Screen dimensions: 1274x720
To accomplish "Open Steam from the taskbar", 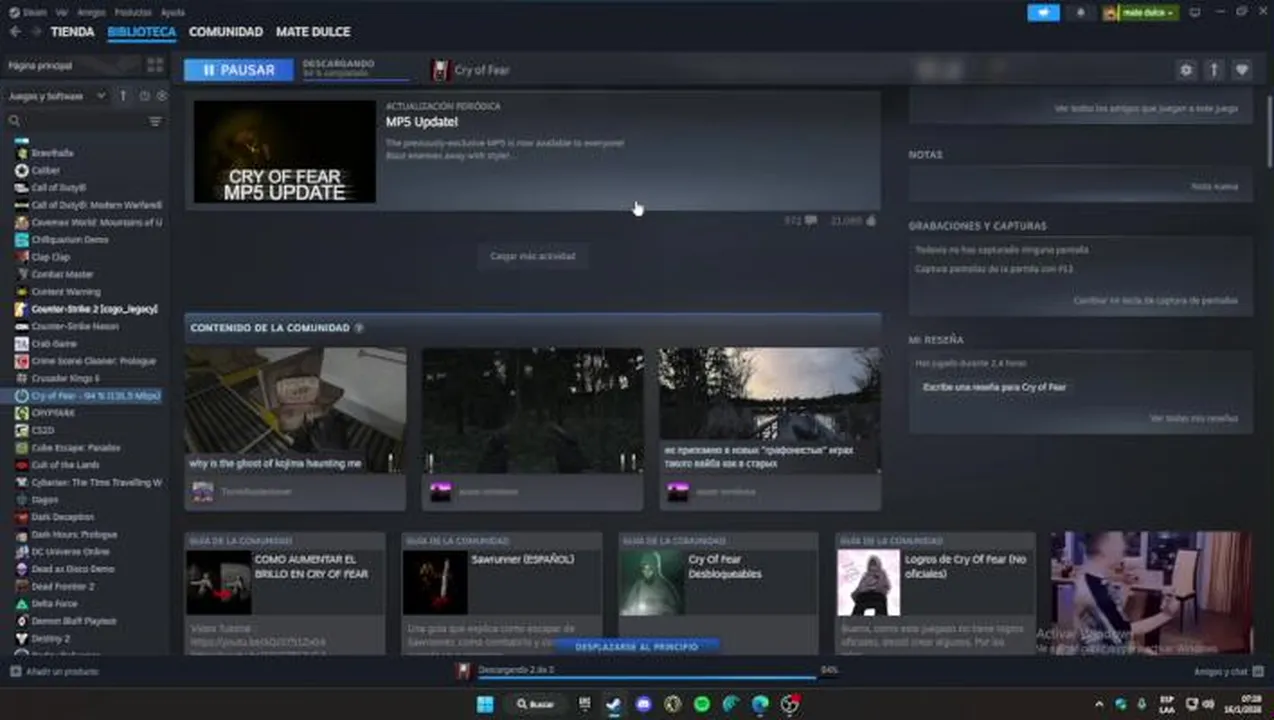I will click(614, 704).
